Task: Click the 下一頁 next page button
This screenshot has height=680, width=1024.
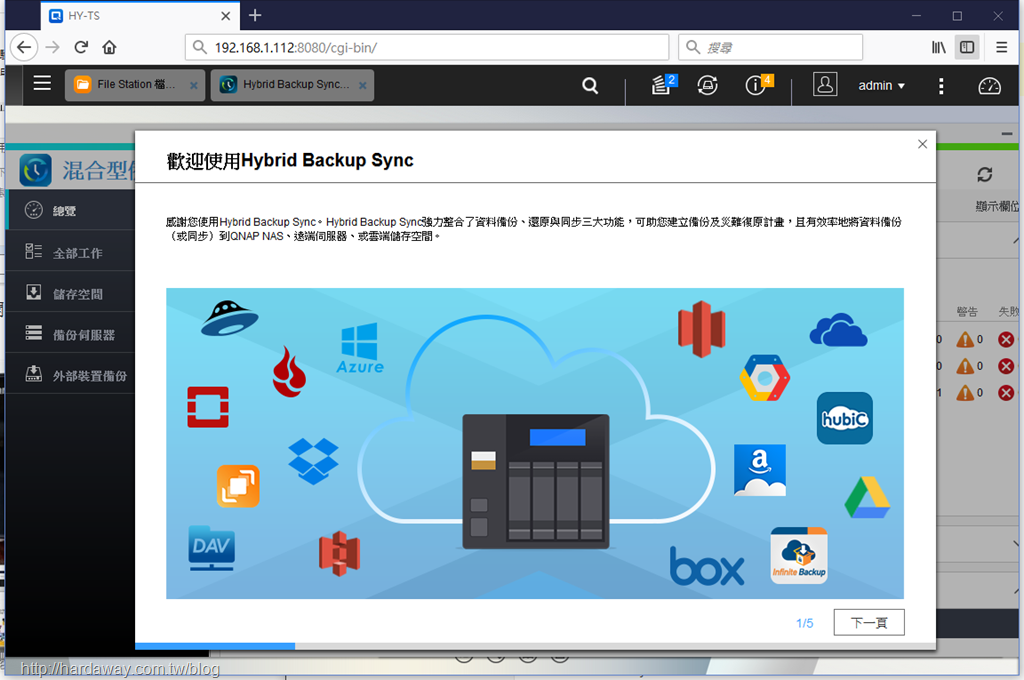Action: coord(869,623)
